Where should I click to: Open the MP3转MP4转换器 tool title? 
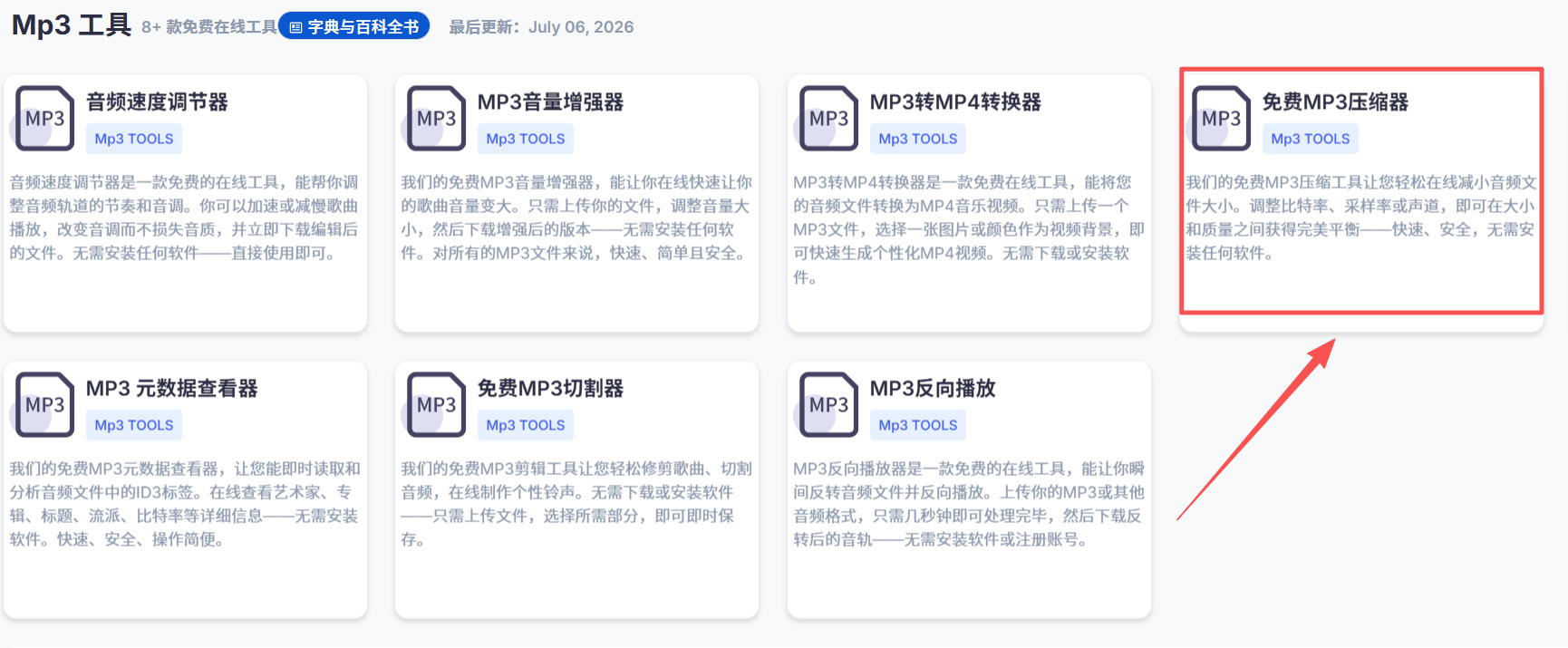(x=955, y=102)
